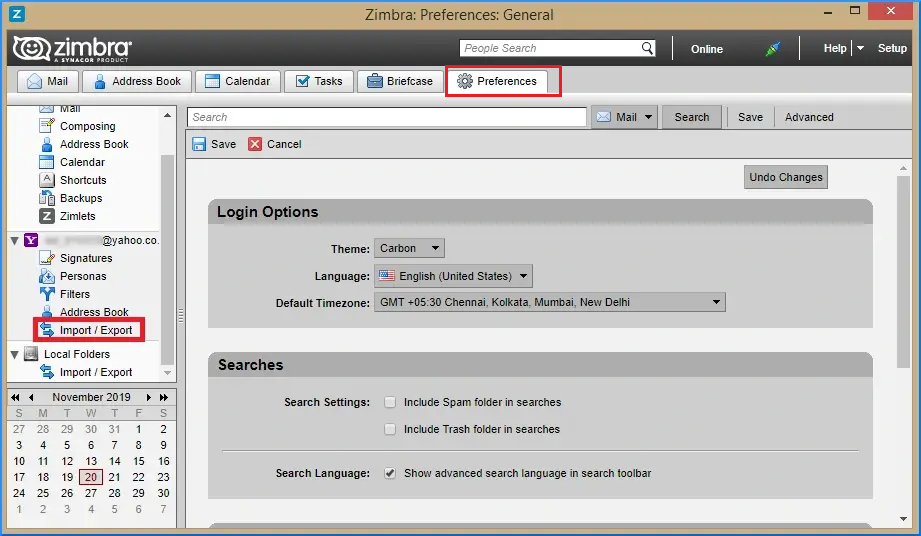
Task: Go to previous year in mini calendar
Action: pos(15,397)
